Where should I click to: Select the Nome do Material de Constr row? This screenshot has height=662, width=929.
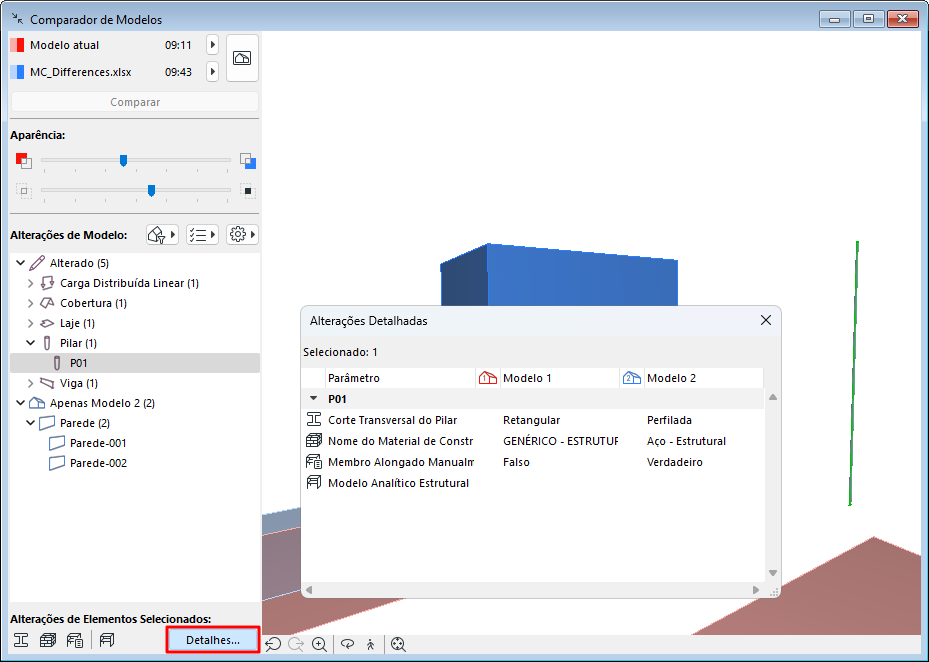click(x=533, y=441)
